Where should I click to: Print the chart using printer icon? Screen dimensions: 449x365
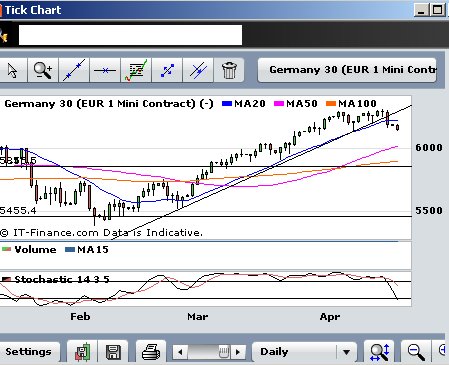[151, 352]
